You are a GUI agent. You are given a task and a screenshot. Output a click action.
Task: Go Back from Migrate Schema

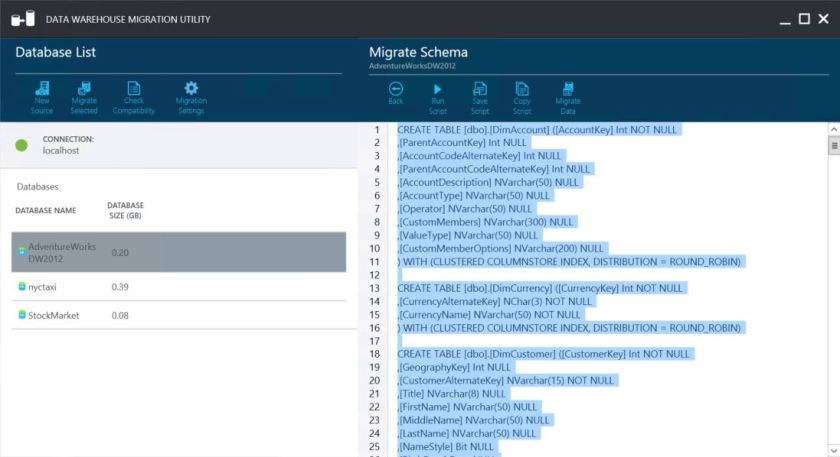396,93
